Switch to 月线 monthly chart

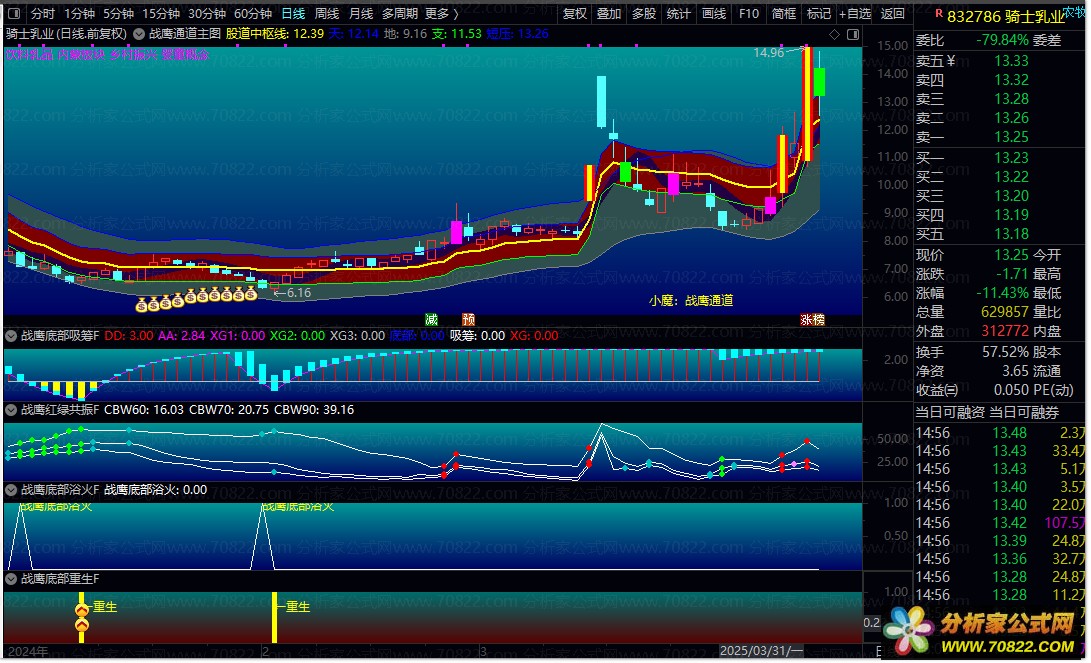[360, 13]
